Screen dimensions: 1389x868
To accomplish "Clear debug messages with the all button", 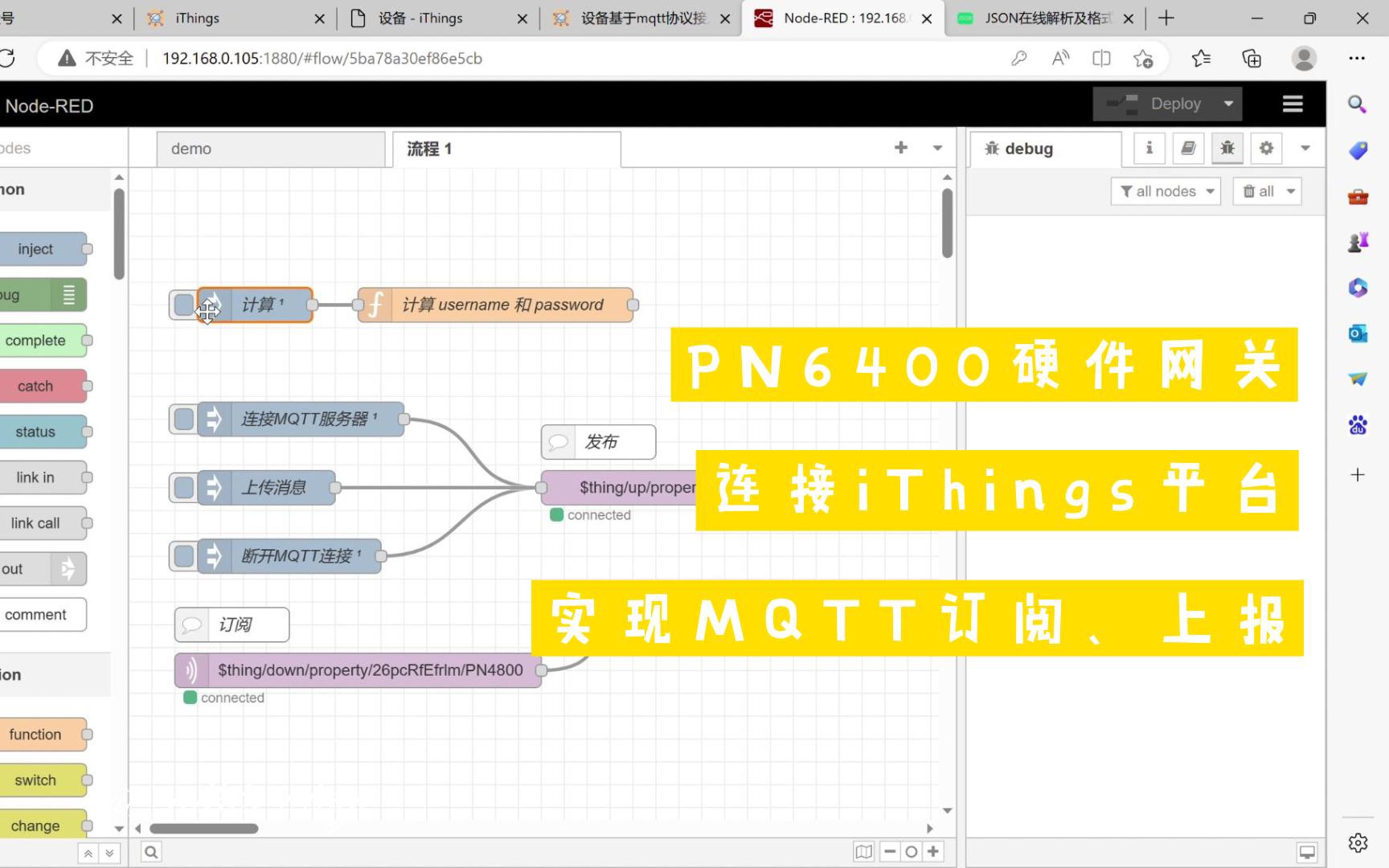I will (1258, 191).
